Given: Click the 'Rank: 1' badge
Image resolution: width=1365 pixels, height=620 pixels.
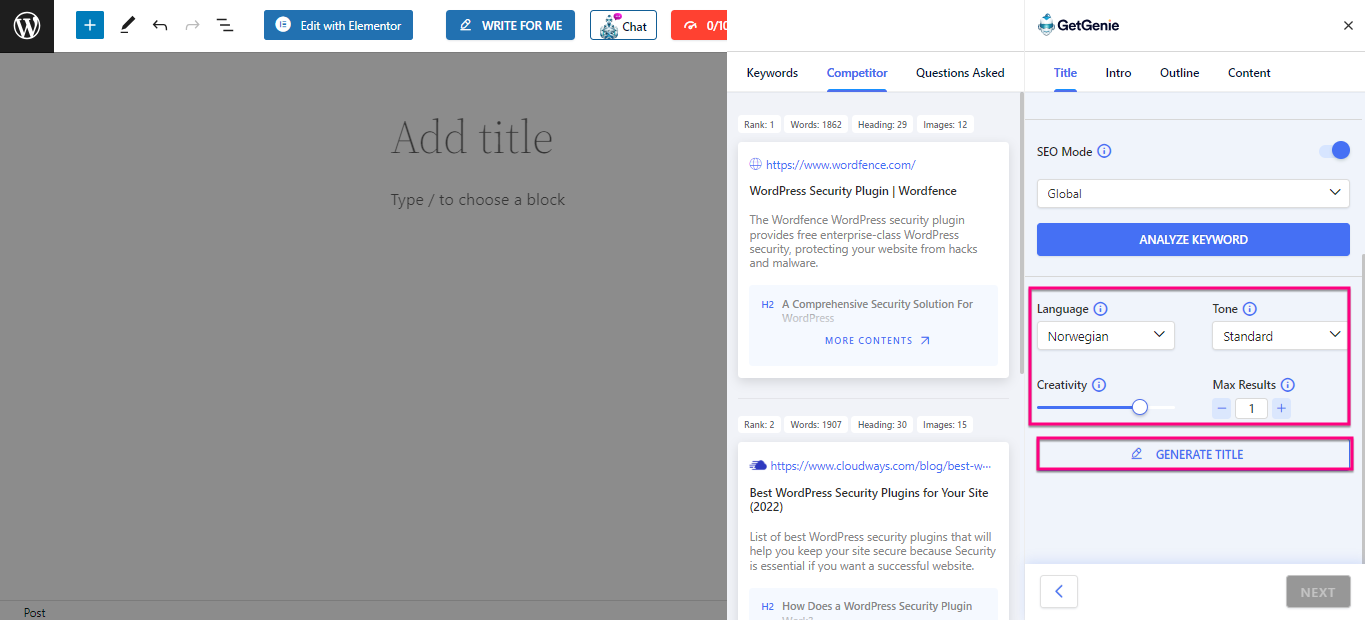Looking at the screenshot, I should point(759,125).
